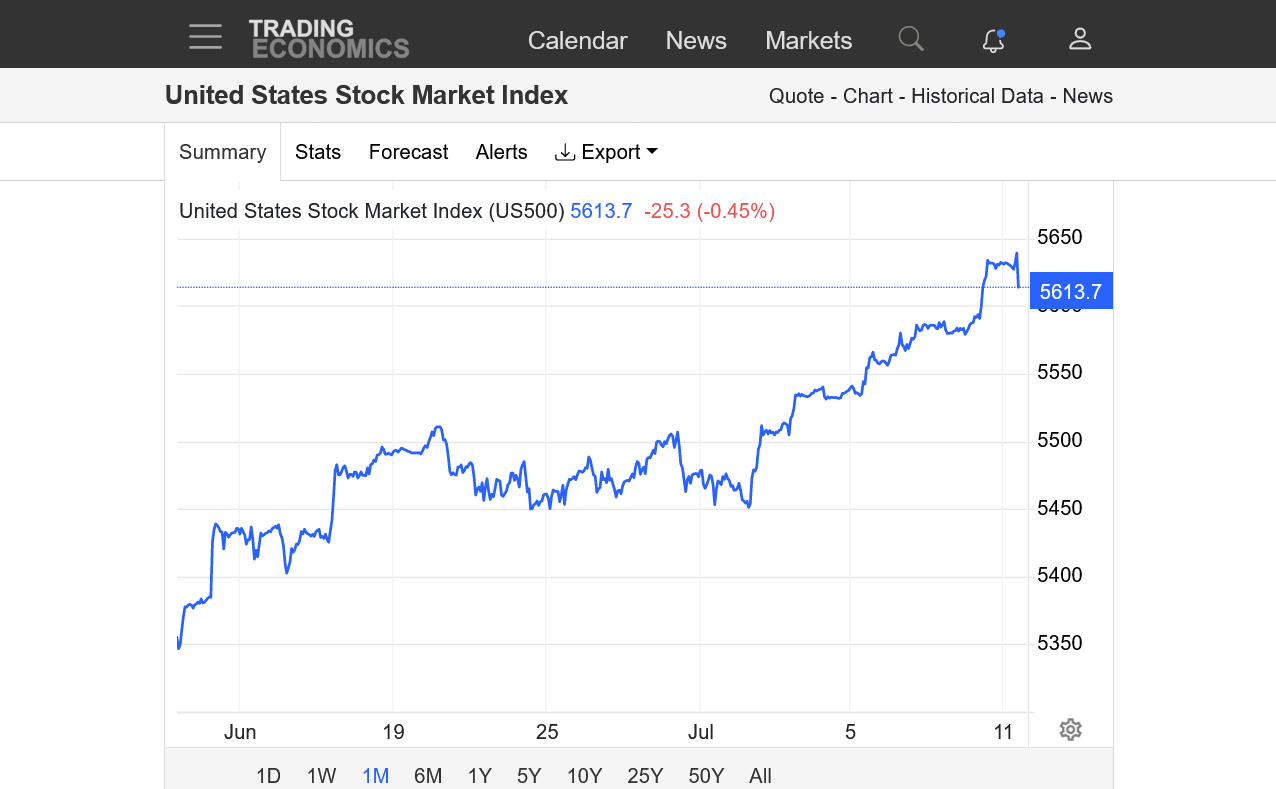Open the hamburger menu icon
Image resolution: width=1276 pixels, height=789 pixels.
[x=205, y=38]
